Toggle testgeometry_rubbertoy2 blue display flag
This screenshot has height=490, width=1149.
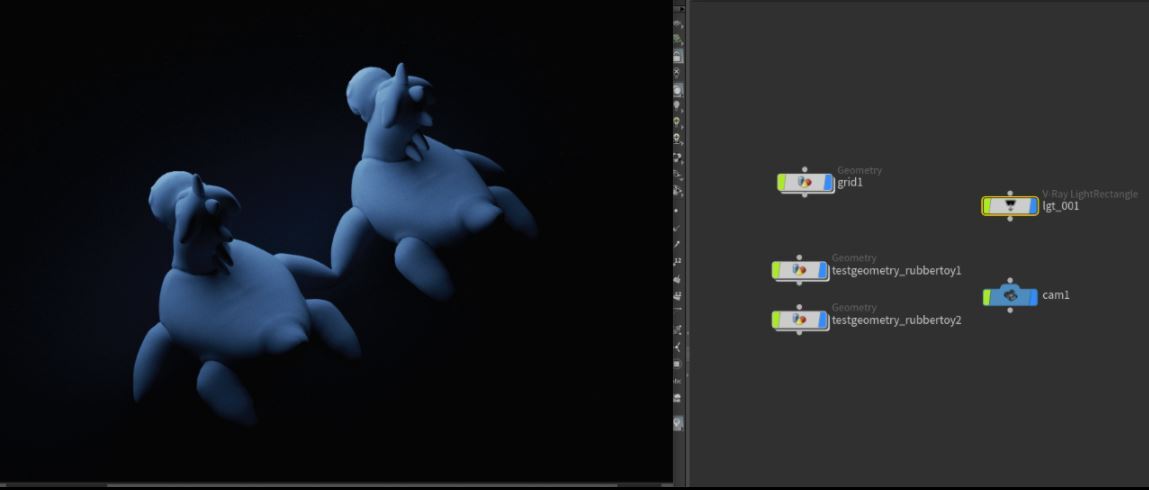[822, 320]
